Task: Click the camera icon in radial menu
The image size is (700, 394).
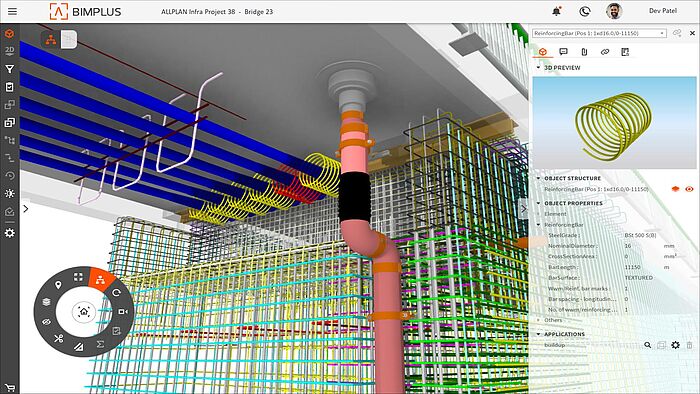Action: coord(123,311)
